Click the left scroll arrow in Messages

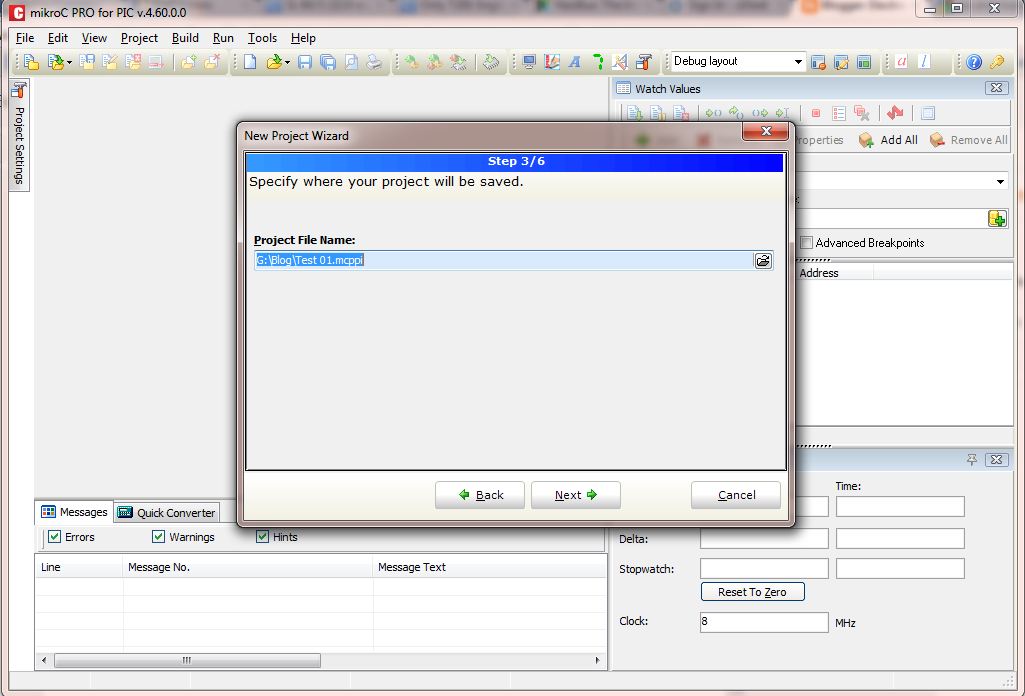44,660
